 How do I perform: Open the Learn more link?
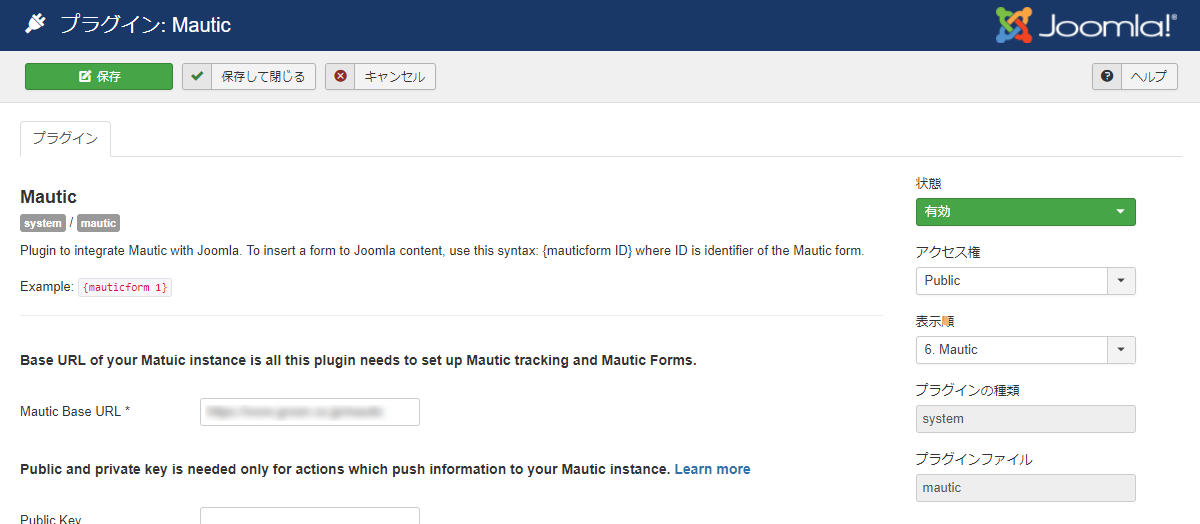(x=712, y=469)
